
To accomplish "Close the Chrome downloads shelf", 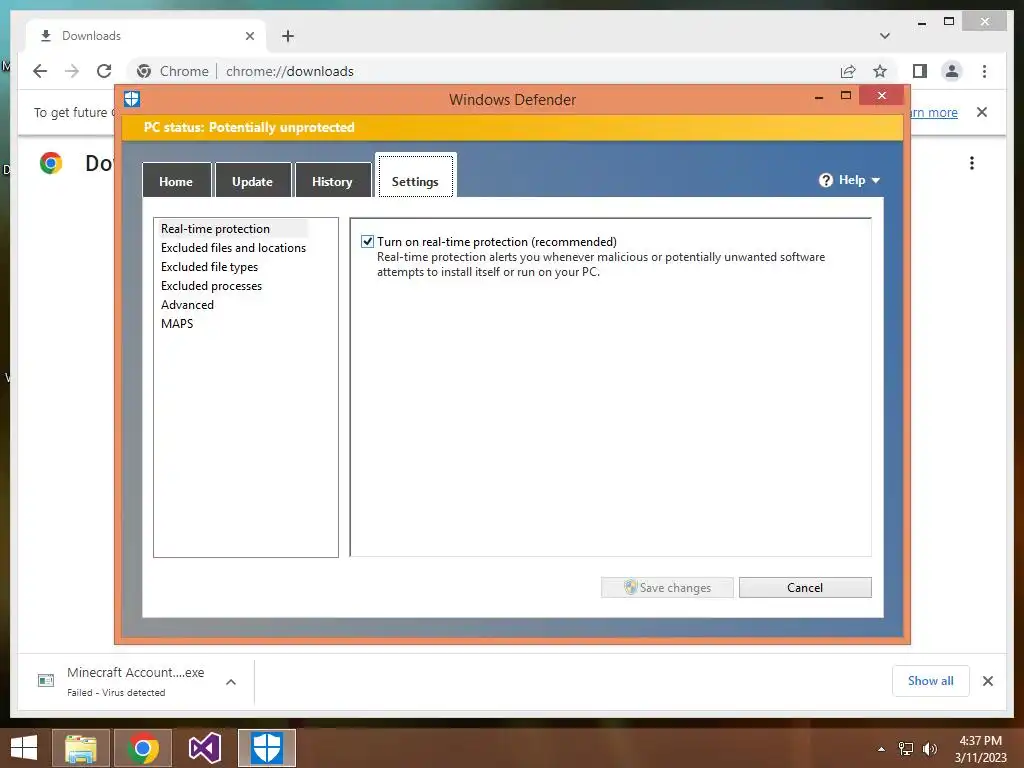I will pyautogui.click(x=987, y=681).
